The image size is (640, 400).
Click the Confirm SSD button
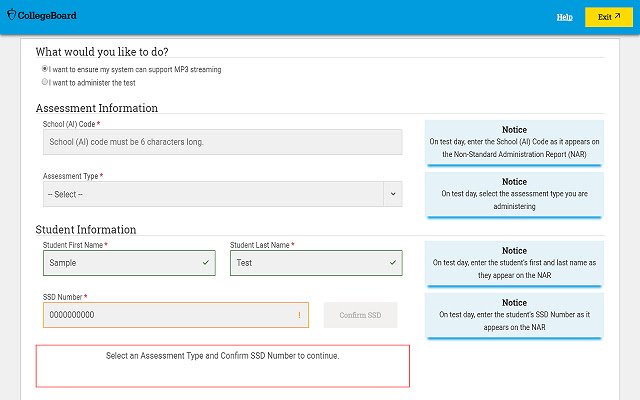point(360,315)
